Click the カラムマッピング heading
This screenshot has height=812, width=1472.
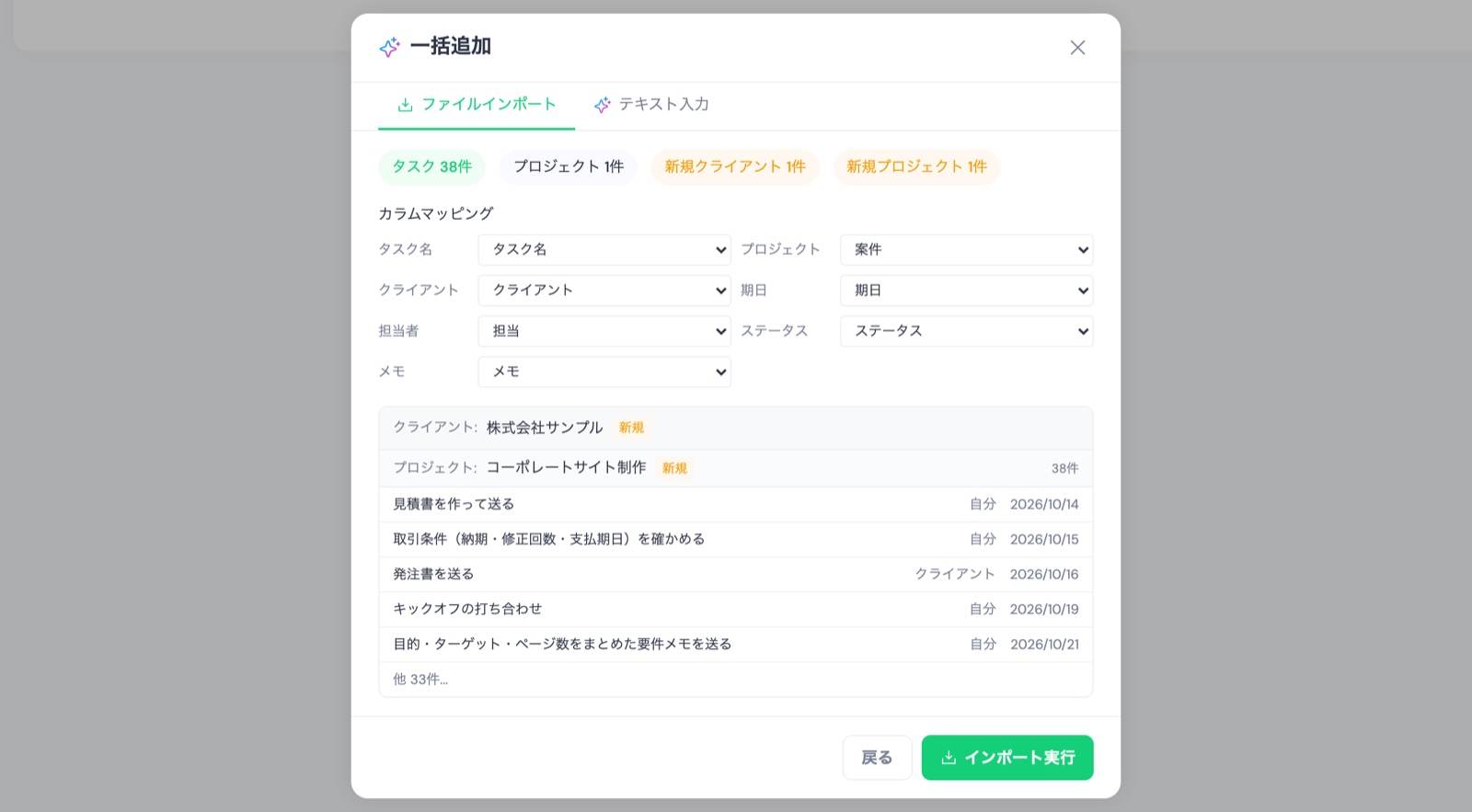coord(436,213)
